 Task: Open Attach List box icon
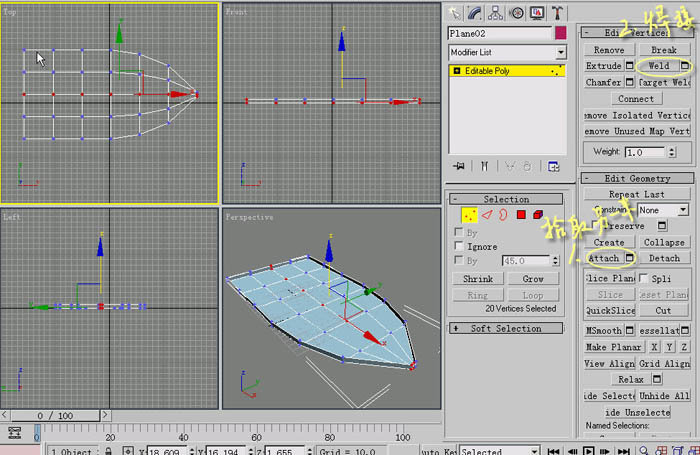coord(629,258)
